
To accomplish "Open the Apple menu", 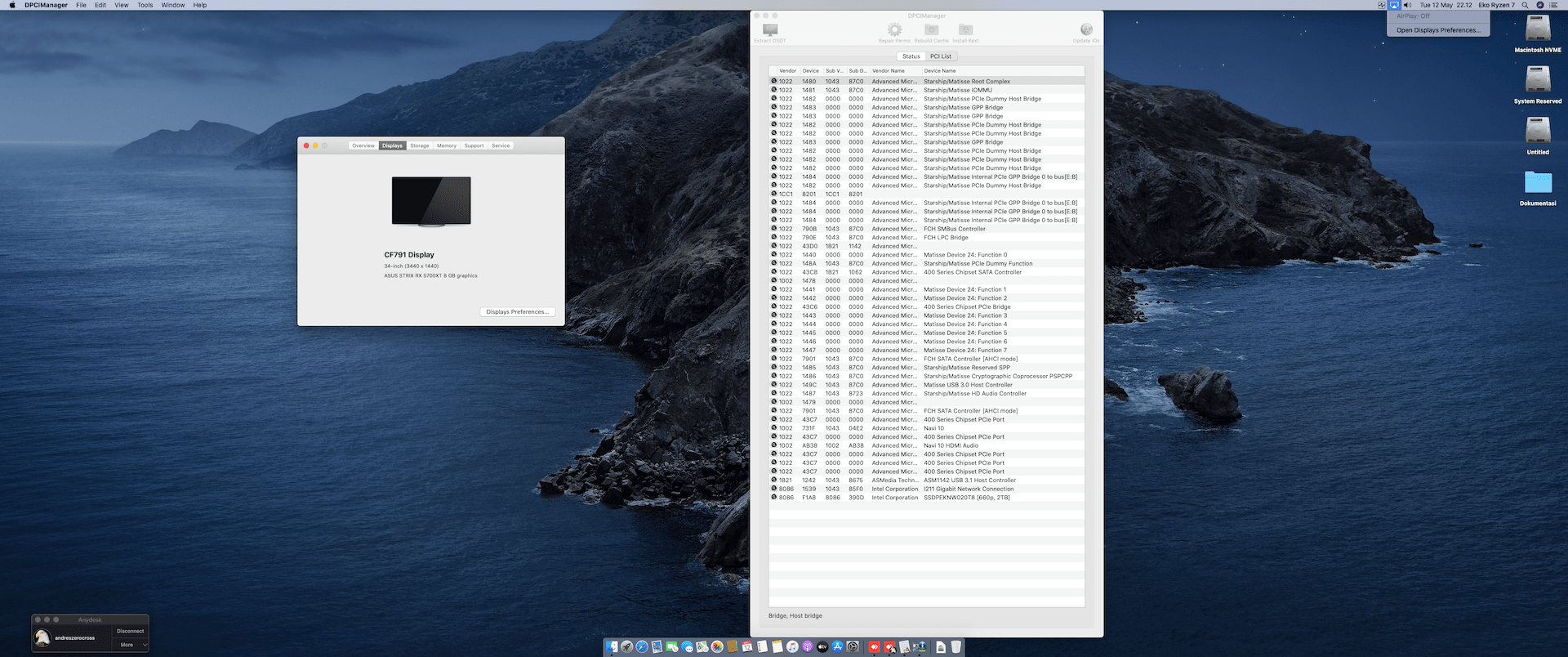I will click(x=12, y=5).
